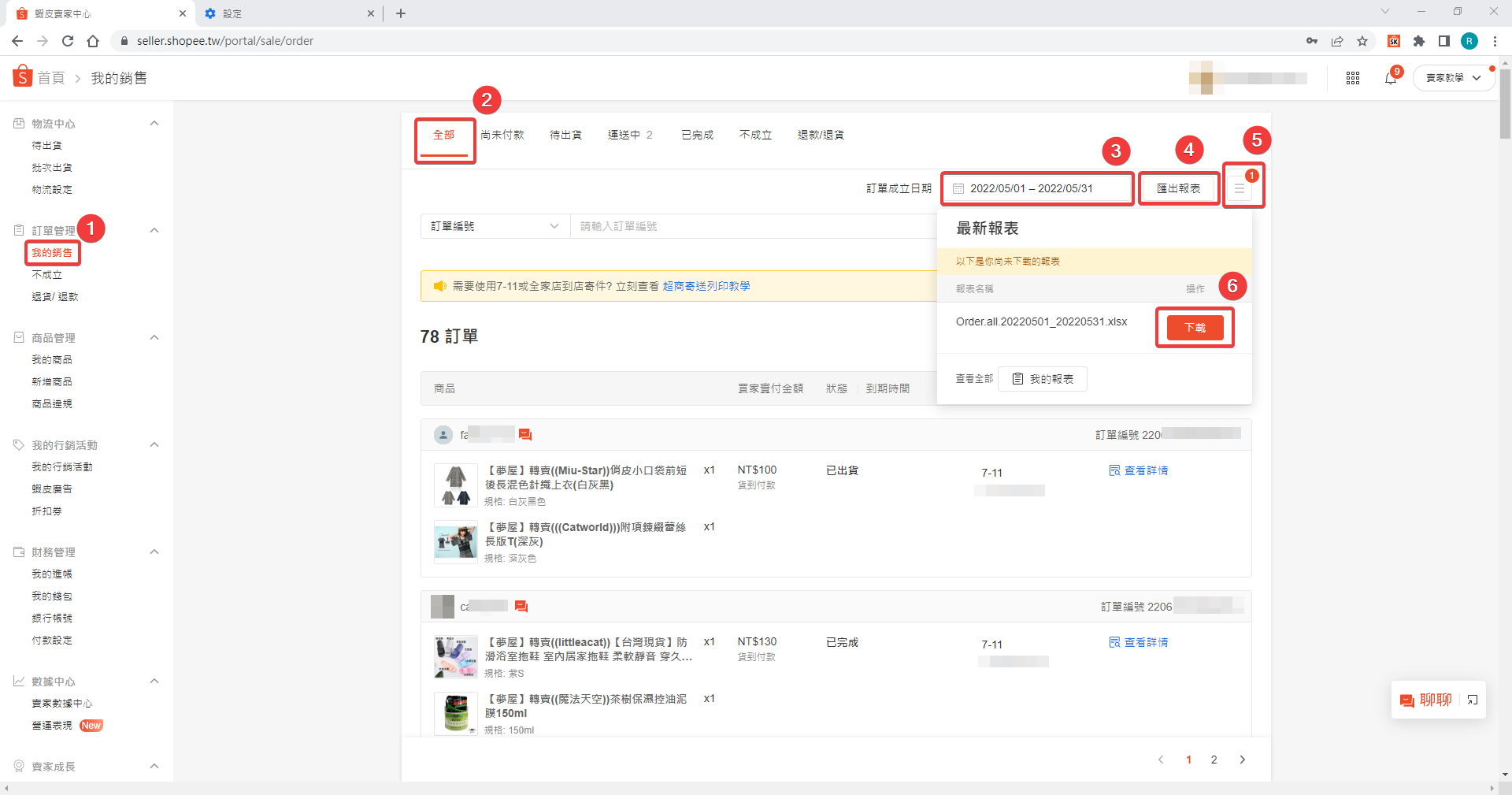This screenshot has width=1512, height=795.
Task: Click the 下載 download button
Action: [x=1195, y=328]
